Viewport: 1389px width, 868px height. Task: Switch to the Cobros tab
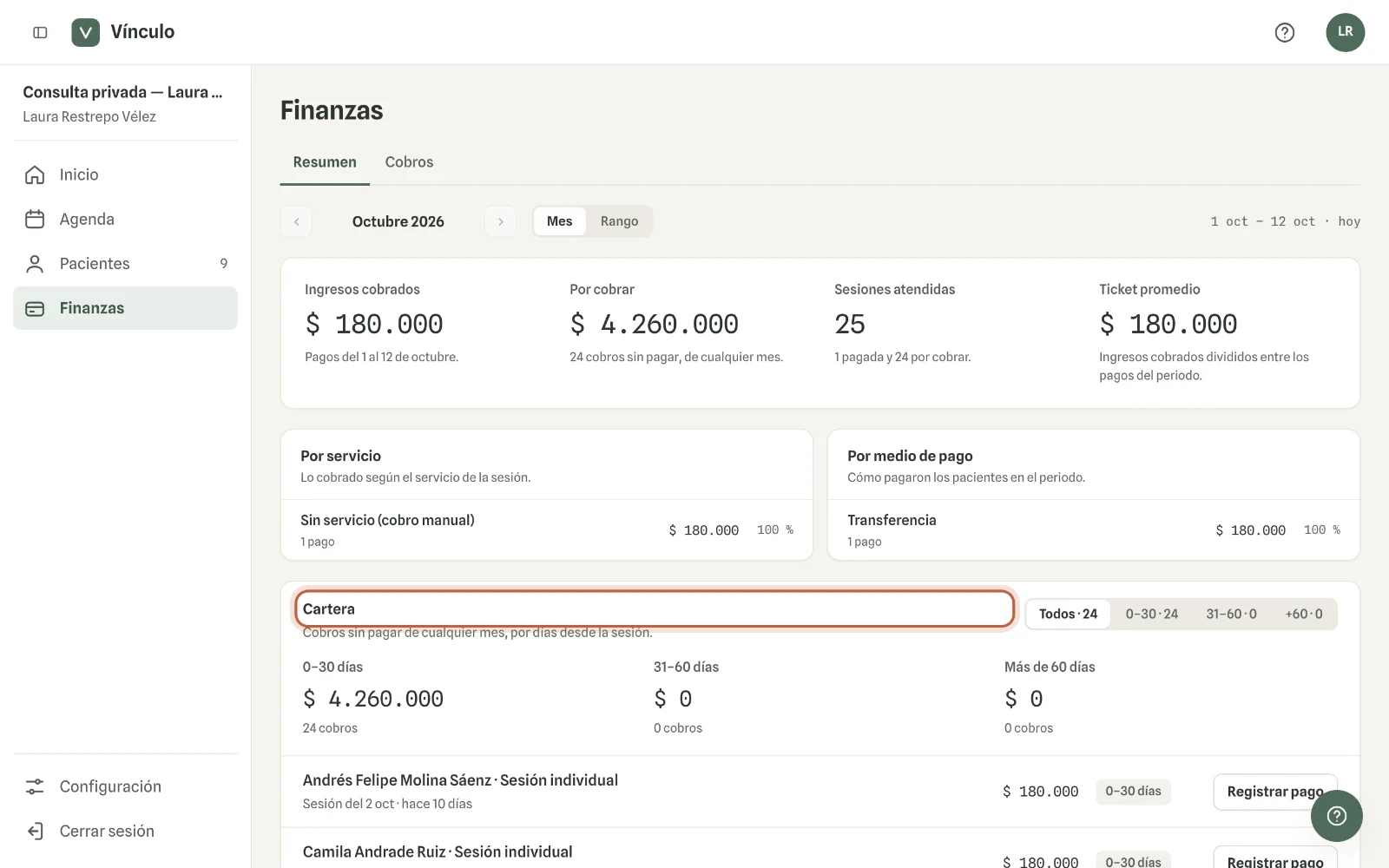coord(409,162)
